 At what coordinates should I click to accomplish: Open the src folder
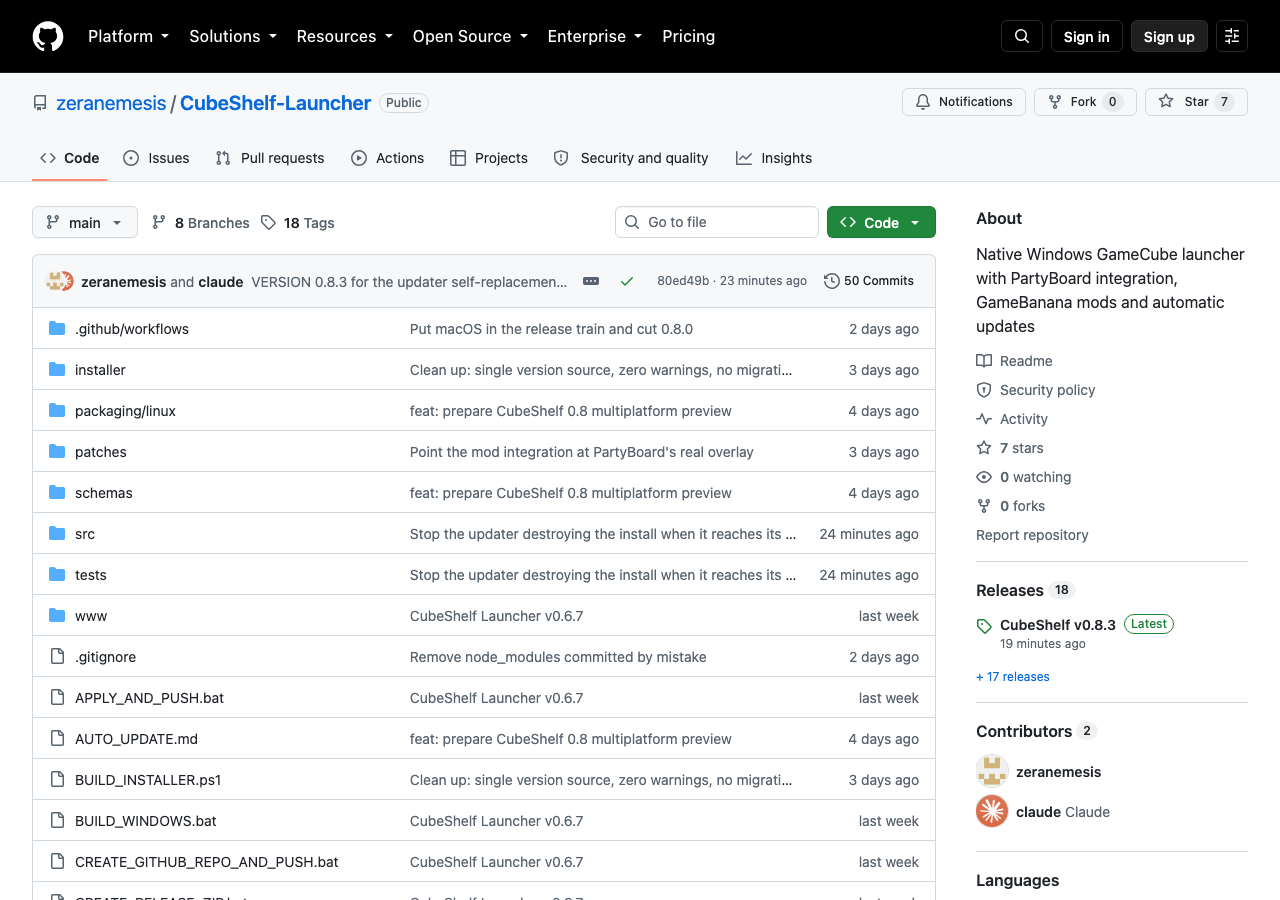tap(85, 534)
